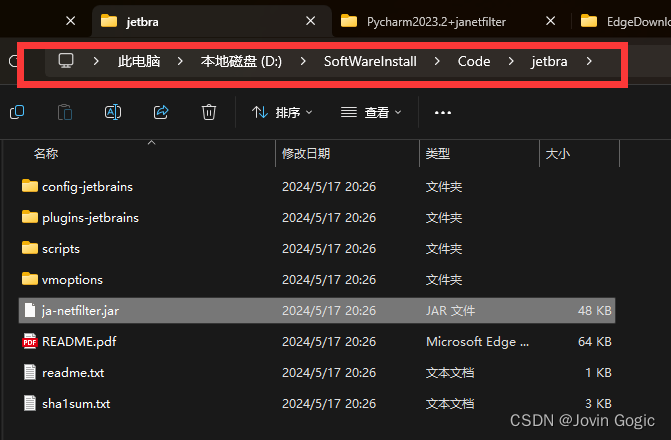Open the three-dots more options menu
This screenshot has height=440, width=671.
click(442, 113)
